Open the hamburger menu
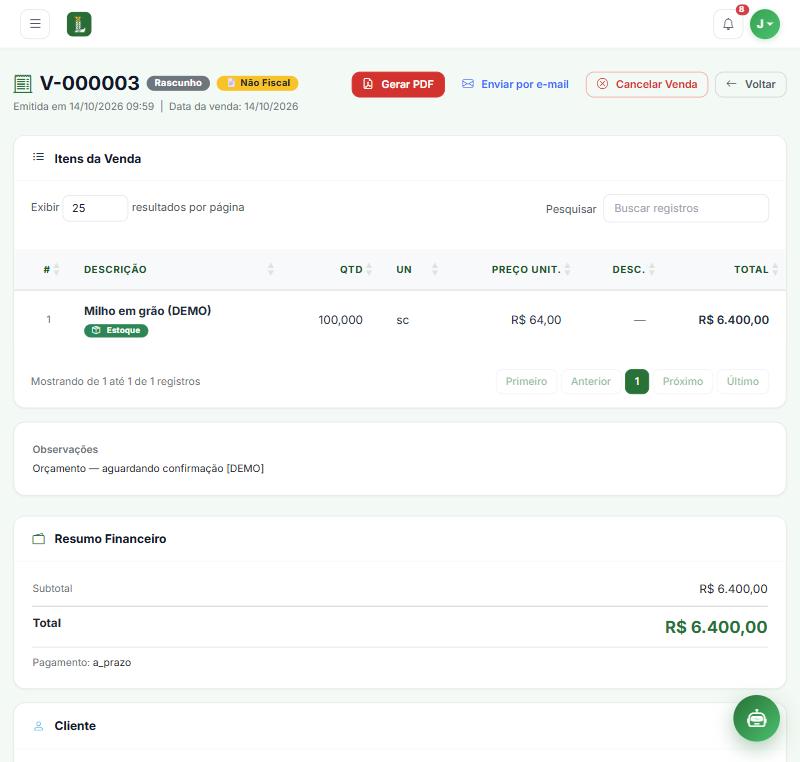This screenshot has height=762, width=800. click(x=35, y=24)
